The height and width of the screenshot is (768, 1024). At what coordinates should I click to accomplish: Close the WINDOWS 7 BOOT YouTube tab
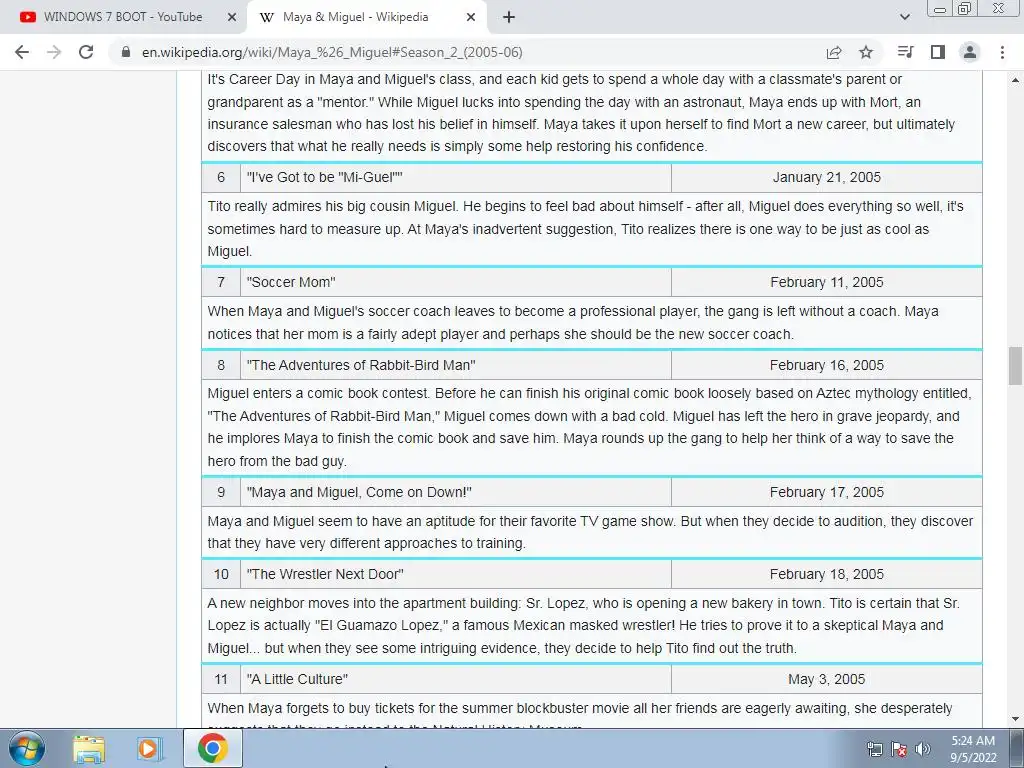point(231,17)
